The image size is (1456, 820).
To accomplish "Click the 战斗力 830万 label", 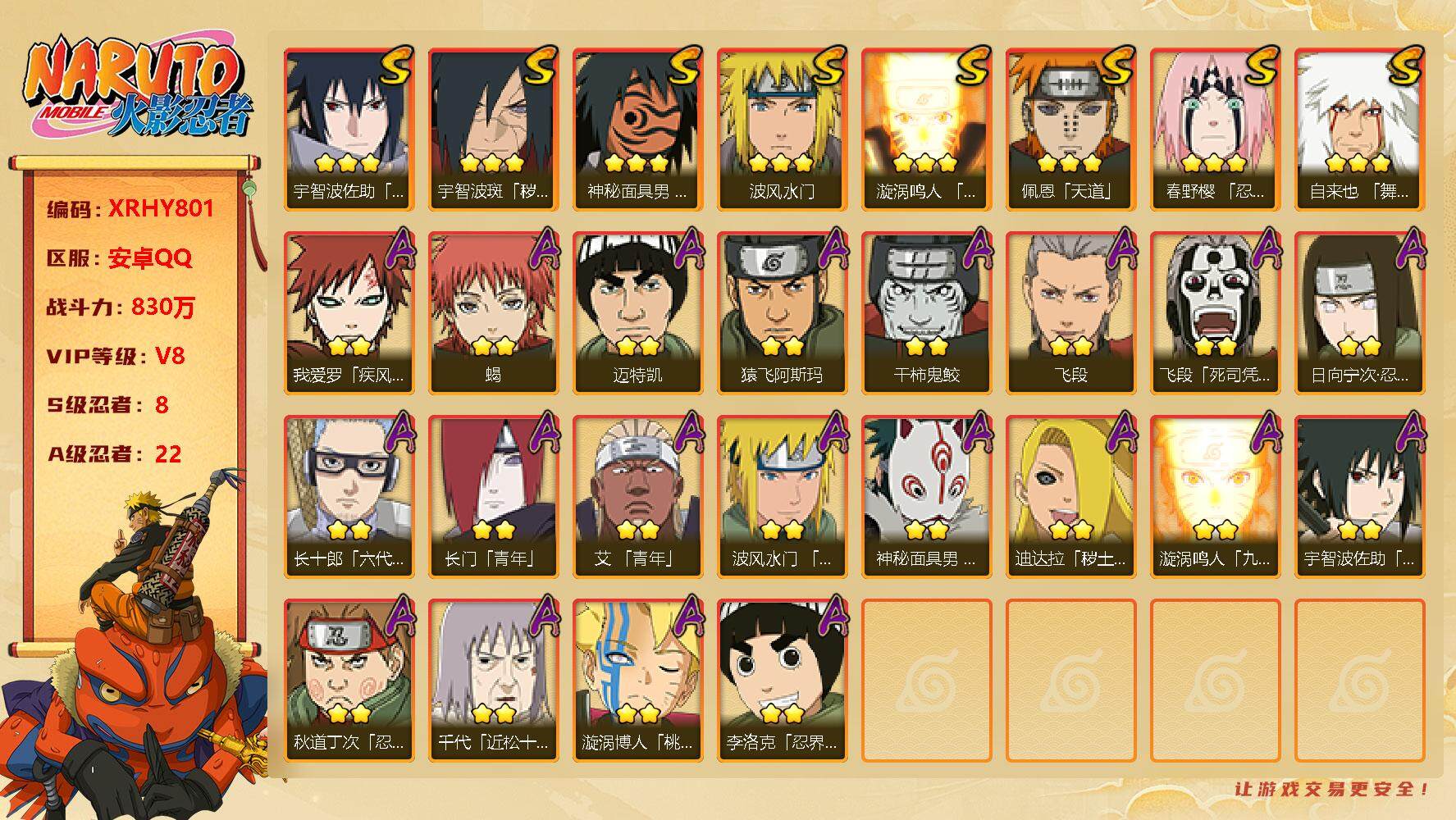I will [121, 307].
